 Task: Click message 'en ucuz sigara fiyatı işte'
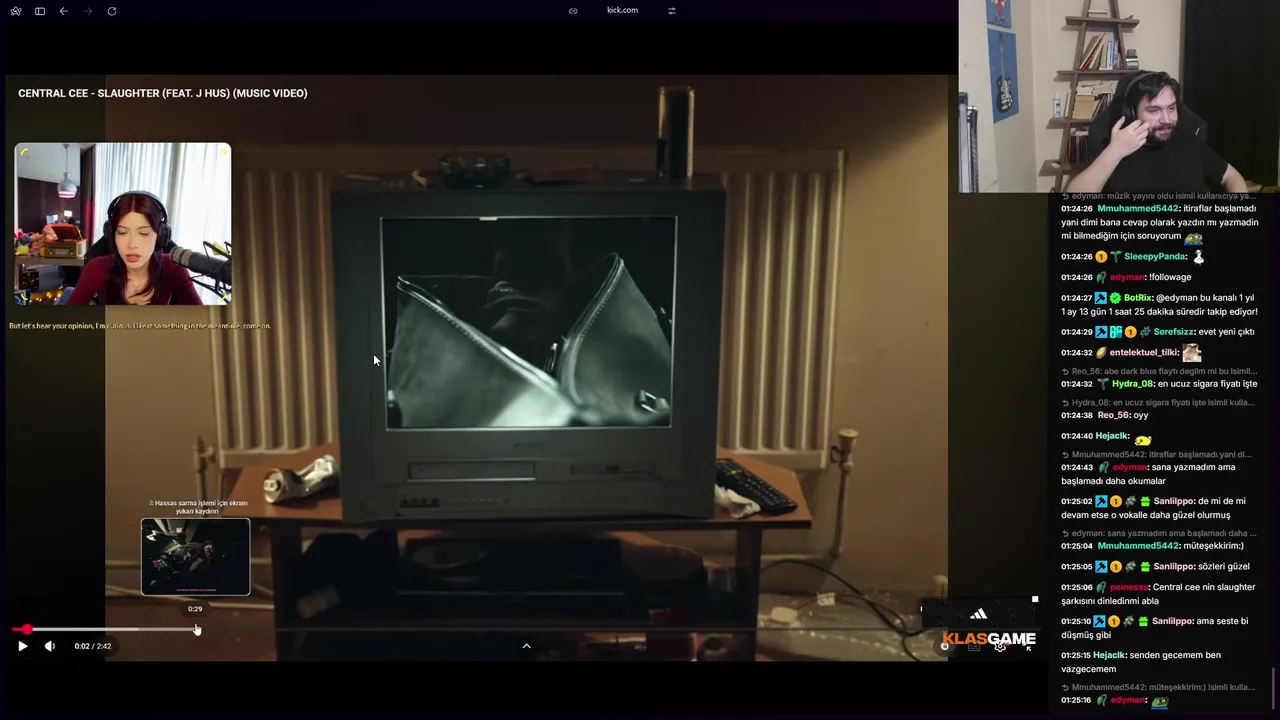pos(1208,384)
